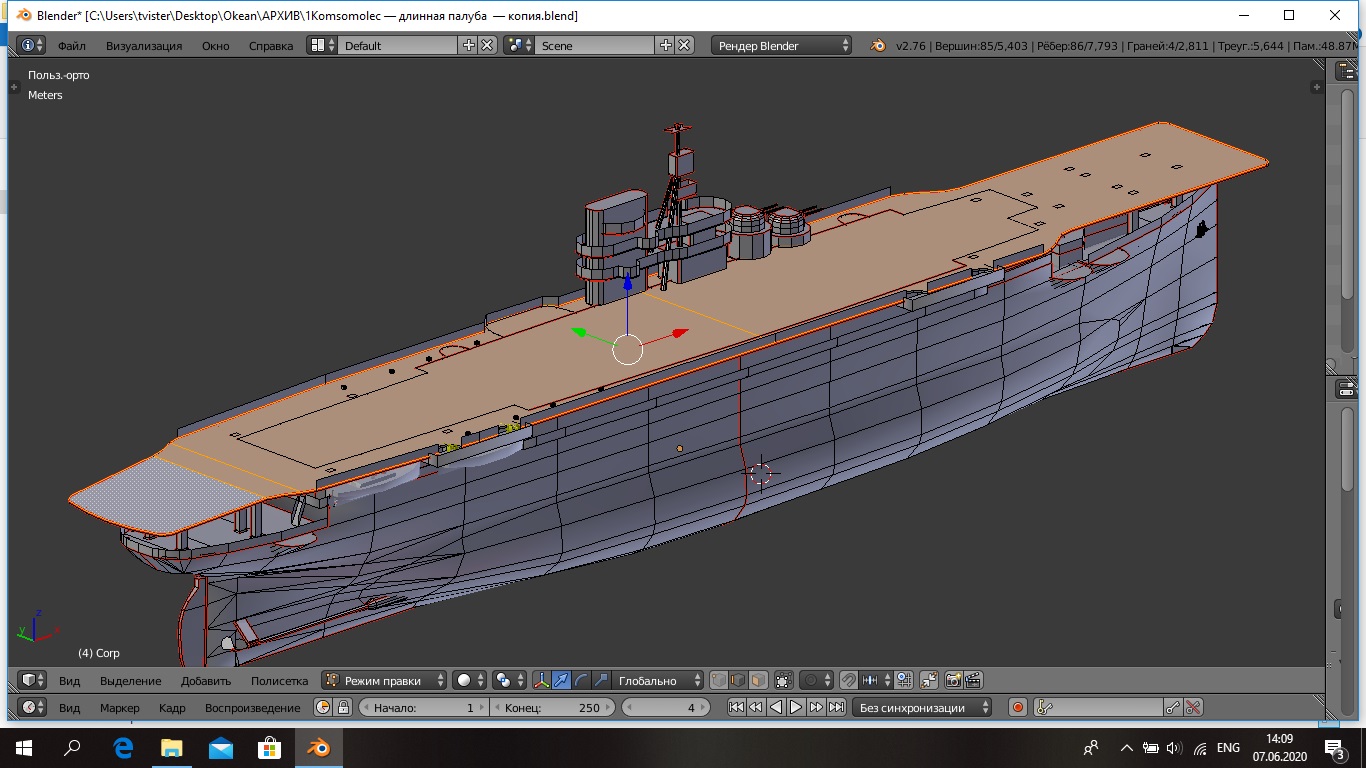This screenshot has width=1366, height=768.
Task: Open the Режим правки mode dropdown
Action: pyautogui.click(x=385, y=680)
